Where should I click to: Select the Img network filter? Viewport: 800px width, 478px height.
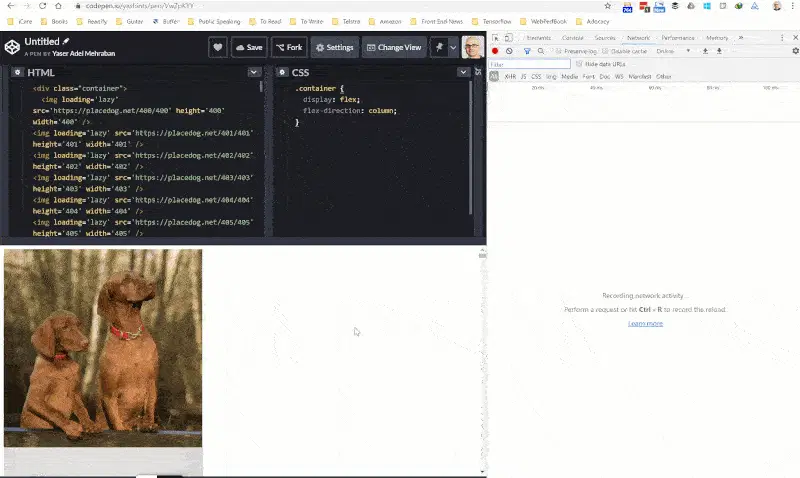click(x=551, y=77)
